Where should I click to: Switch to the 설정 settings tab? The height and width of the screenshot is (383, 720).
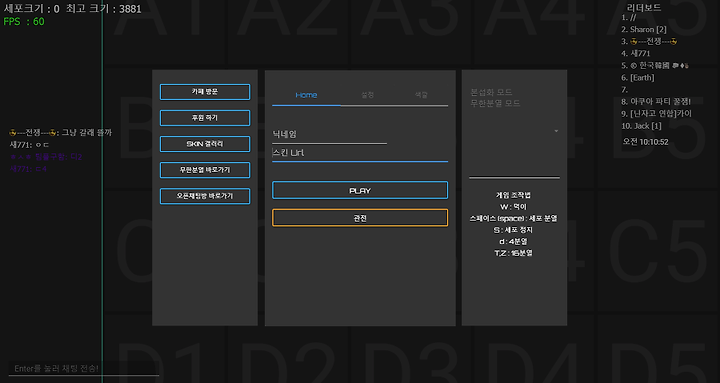pyautogui.click(x=367, y=95)
